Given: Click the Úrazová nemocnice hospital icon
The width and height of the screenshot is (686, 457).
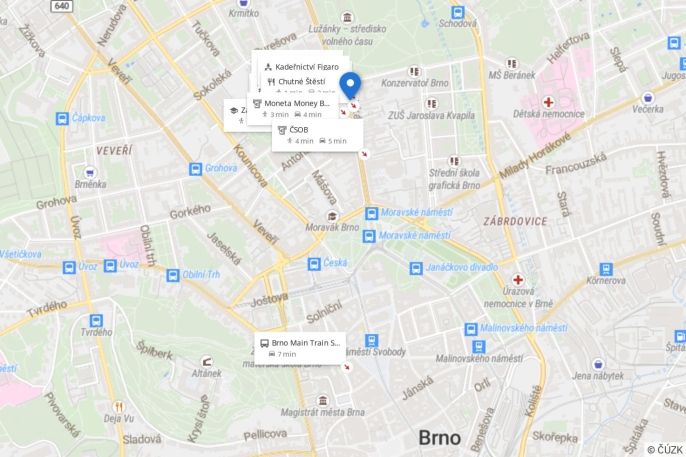Looking at the screenshot, I should tap(518, 279).
